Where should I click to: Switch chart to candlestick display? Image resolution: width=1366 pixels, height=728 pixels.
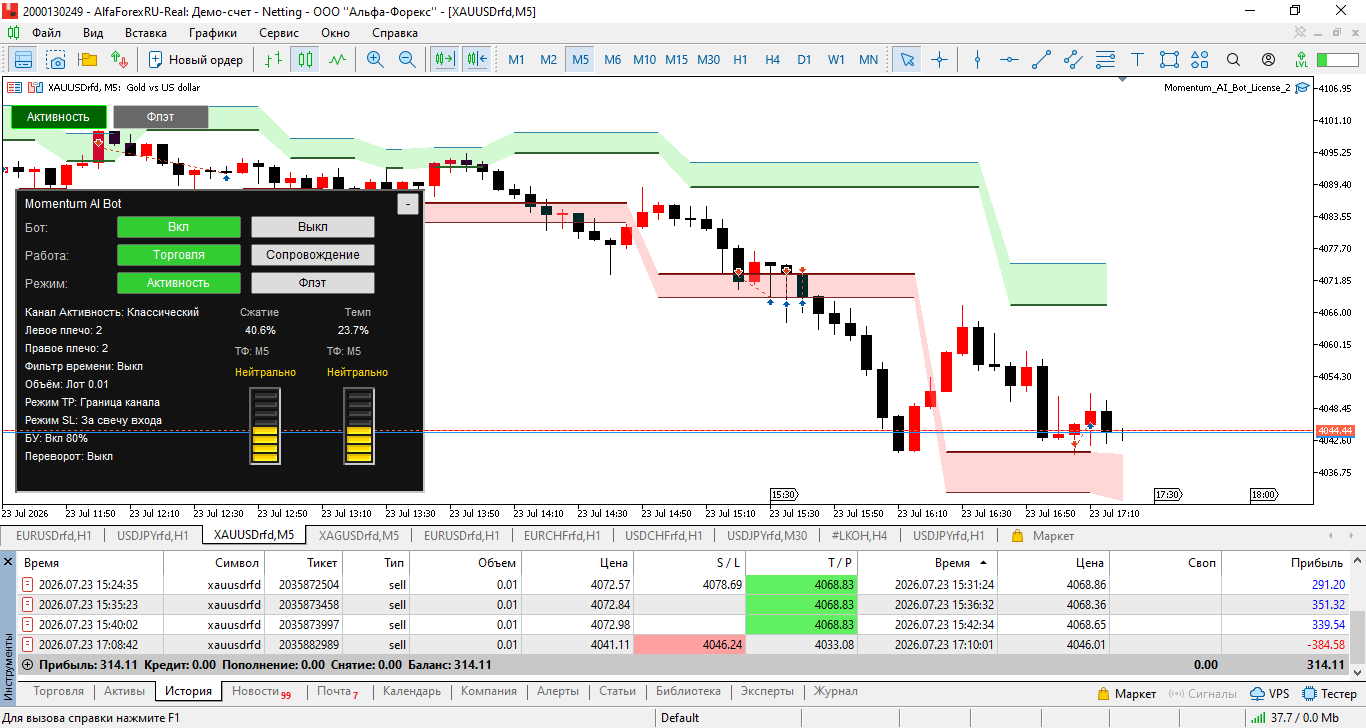tap(305, 60)
